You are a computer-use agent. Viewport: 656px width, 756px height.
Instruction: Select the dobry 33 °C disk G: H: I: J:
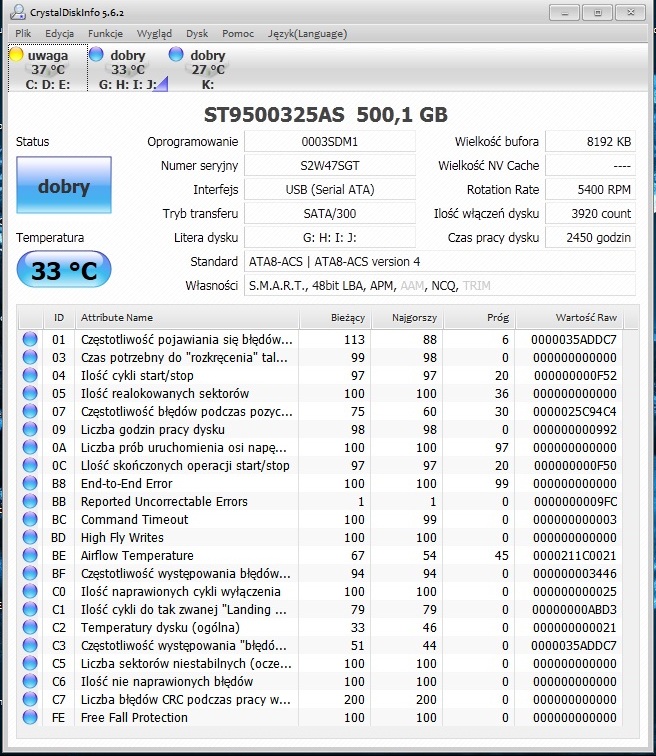pyautogui.click(x=128, y=69)
